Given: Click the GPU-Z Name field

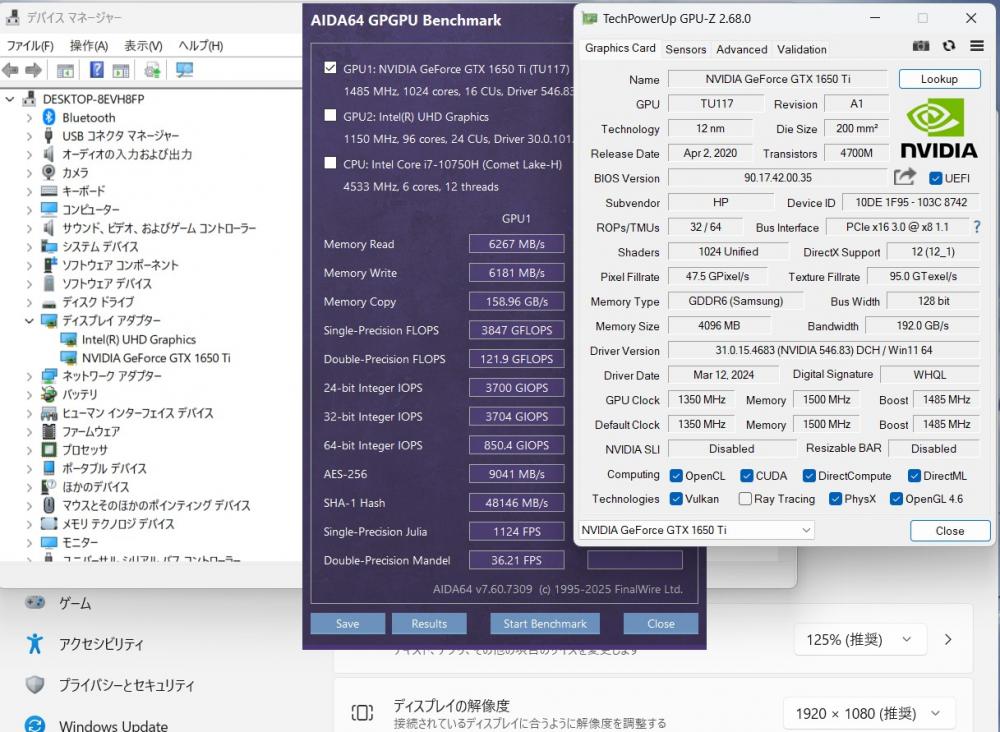Looking at the screenshot, I should coord(777,79).
